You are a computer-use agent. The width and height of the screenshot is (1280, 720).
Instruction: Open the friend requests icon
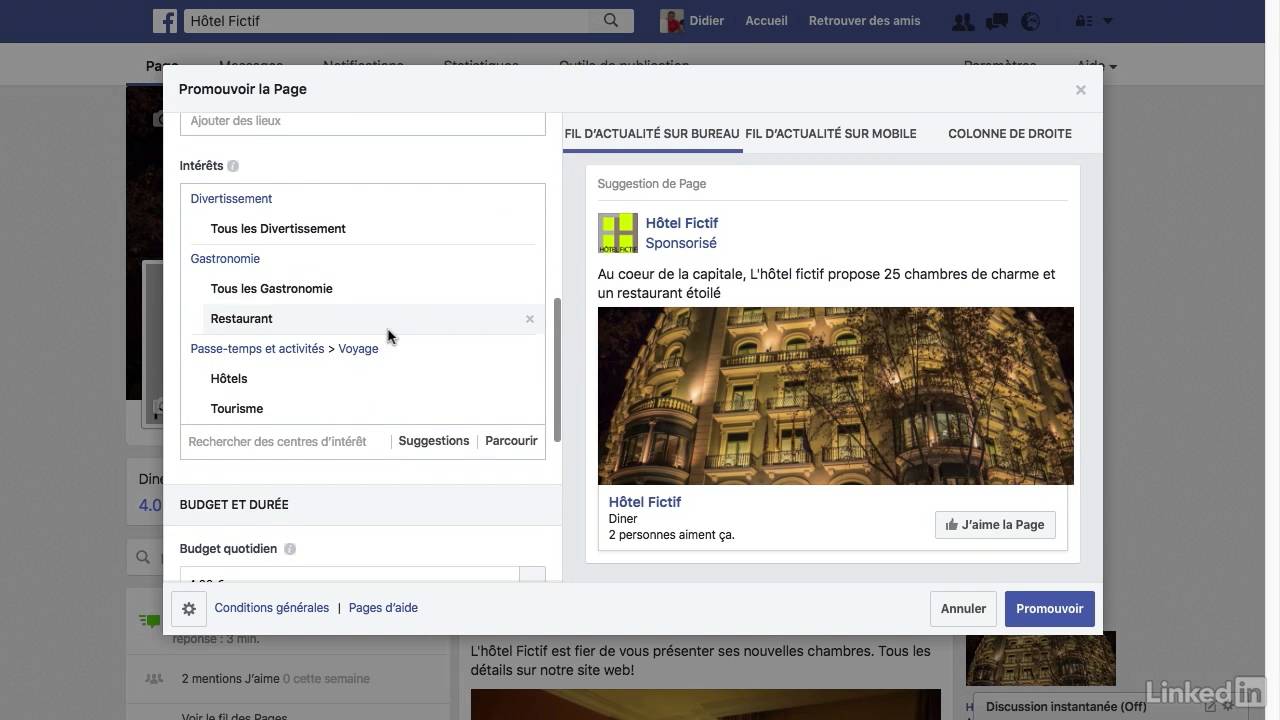(x=963, y=21)
